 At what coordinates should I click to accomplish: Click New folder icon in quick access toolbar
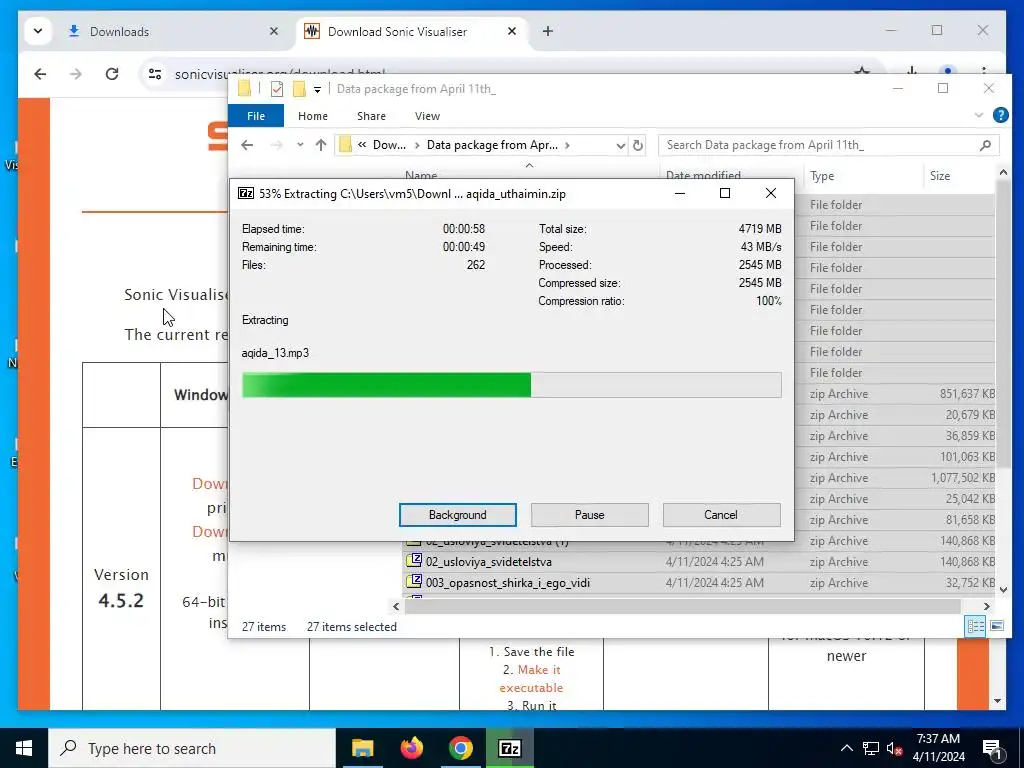[x=299, y=89]
